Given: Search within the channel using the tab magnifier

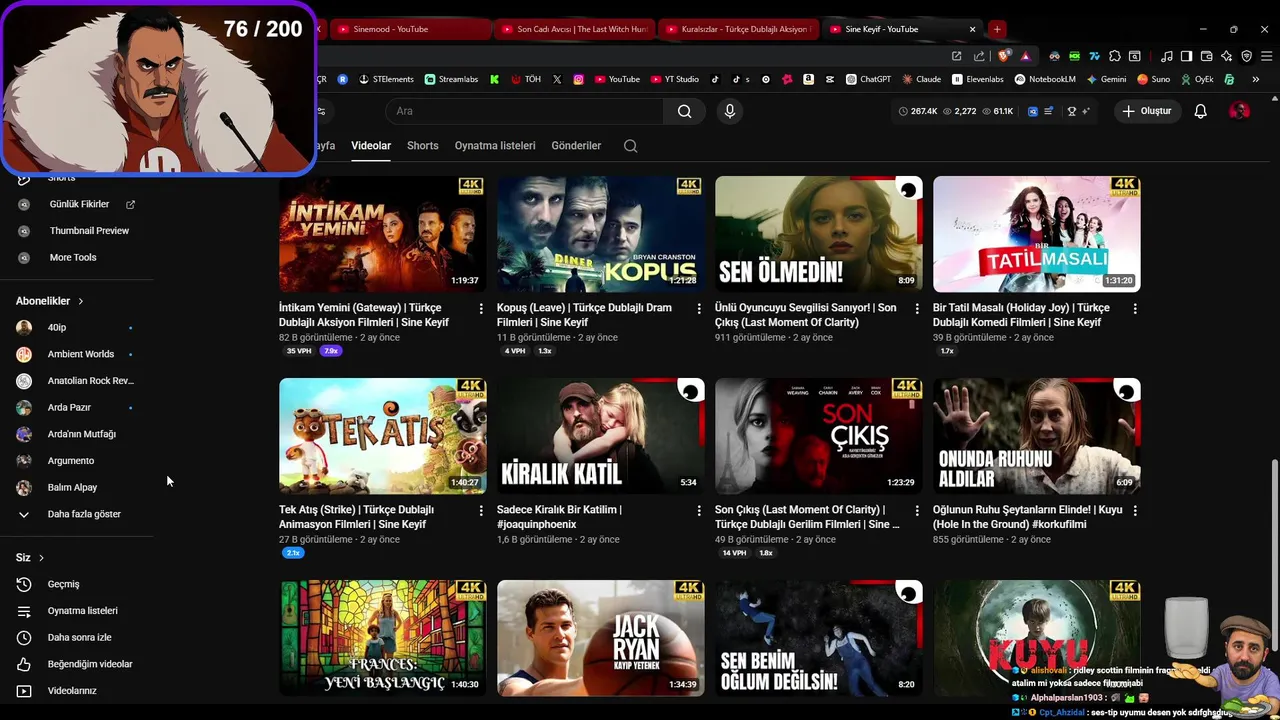Looking at the screenshot, I should point(630,146).
